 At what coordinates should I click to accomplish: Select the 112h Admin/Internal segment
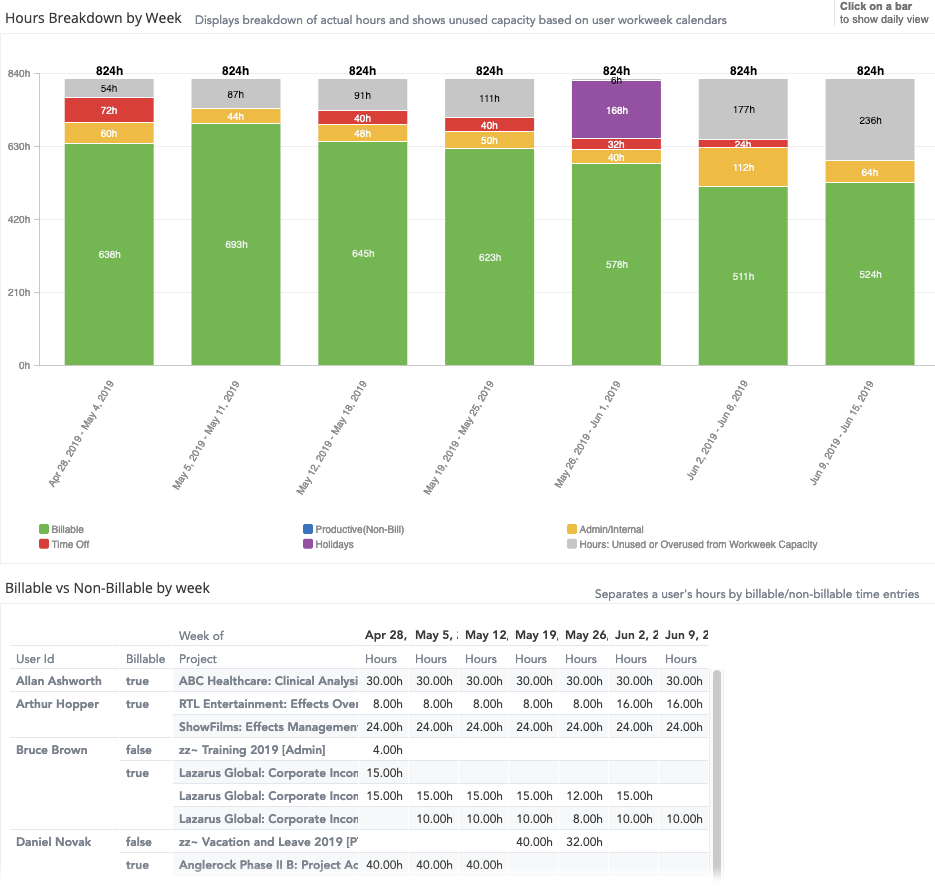[x=743, y=168]
